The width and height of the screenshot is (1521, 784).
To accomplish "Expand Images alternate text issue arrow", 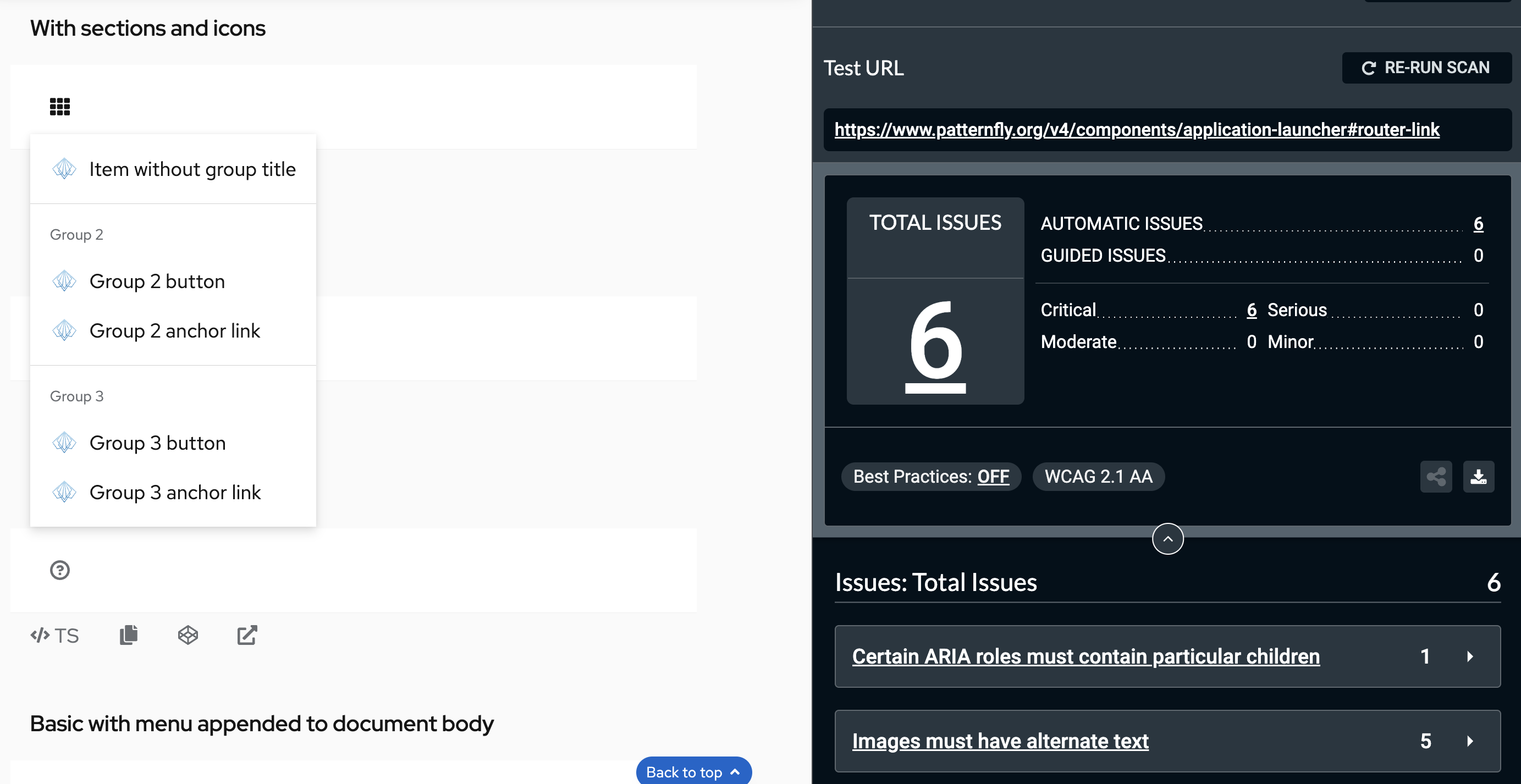I will coord(1470,741).
